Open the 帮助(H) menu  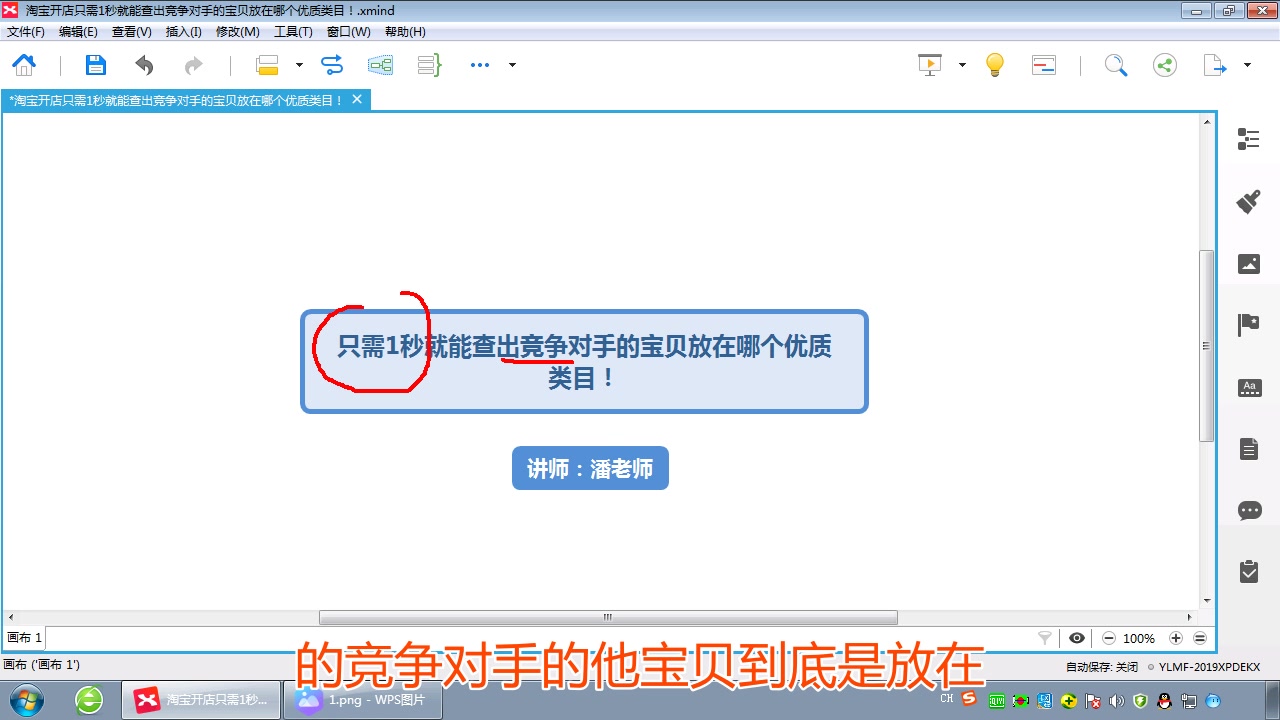[405, 32]
